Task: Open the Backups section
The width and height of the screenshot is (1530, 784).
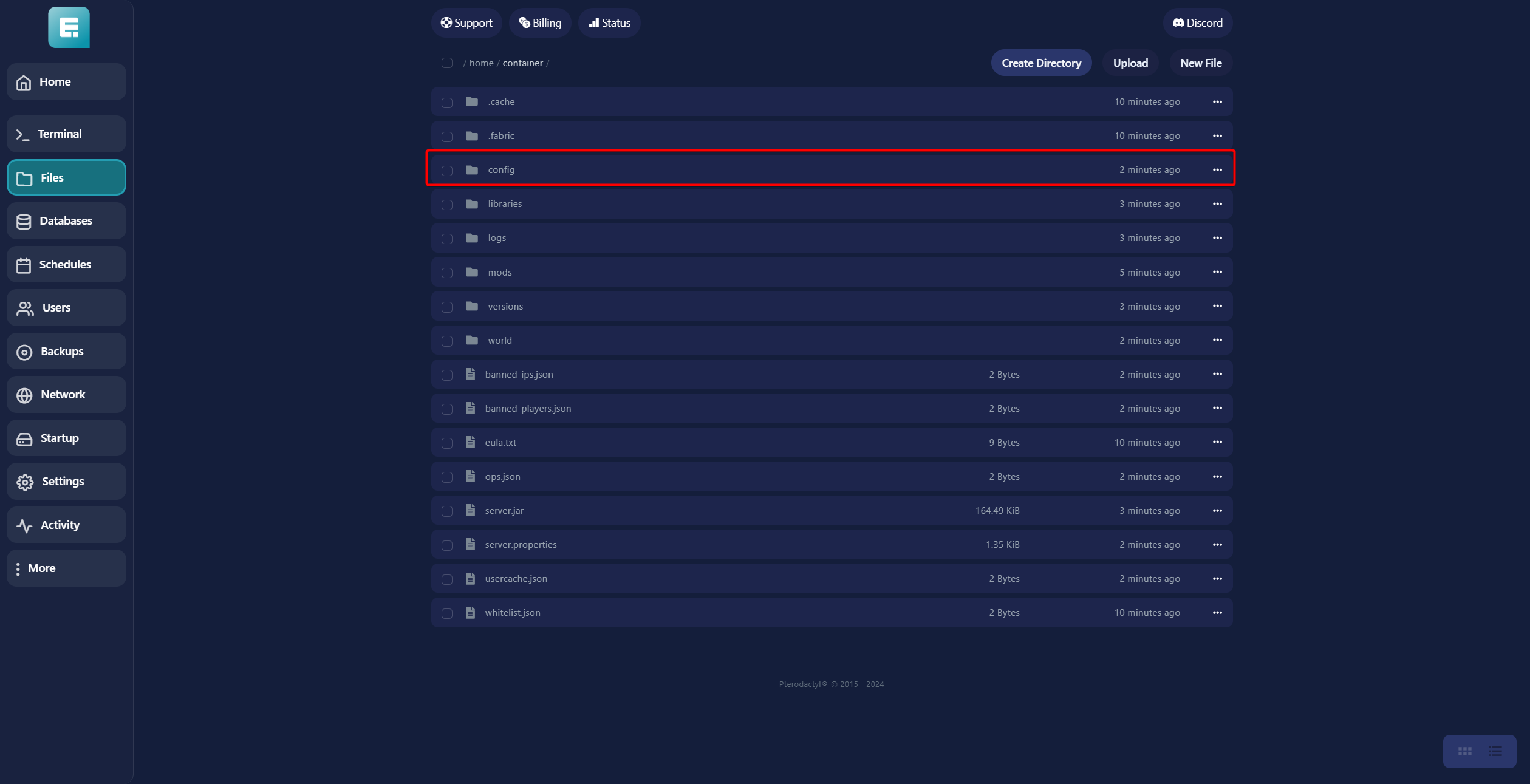Action: (66, 352)
